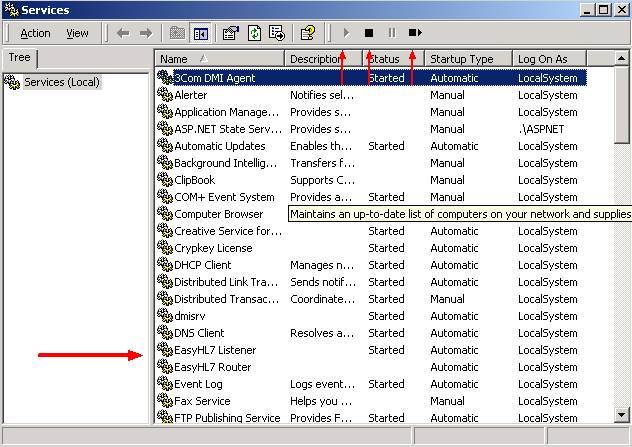Image resolution: width=632 pixels, height=447 pixels.
Task: Open the Help toolbar icon
Action: tap(308, 33)
